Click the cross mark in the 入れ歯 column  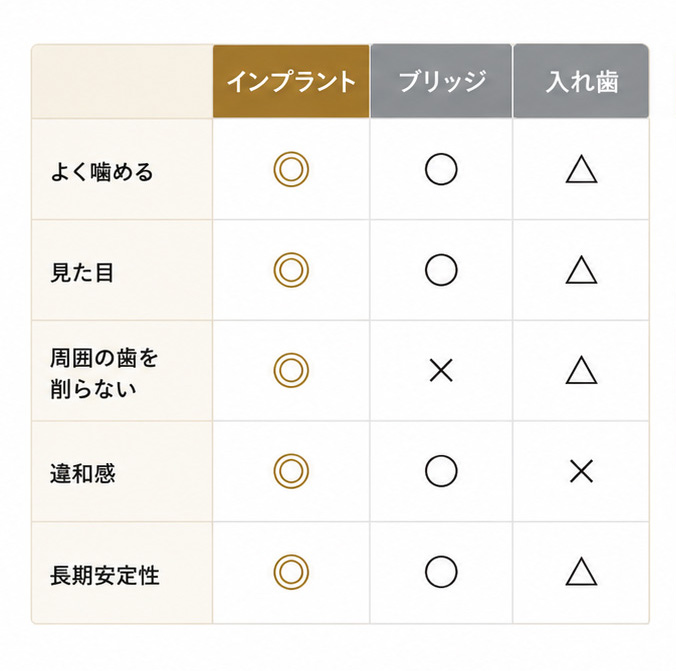click(581, 471)
